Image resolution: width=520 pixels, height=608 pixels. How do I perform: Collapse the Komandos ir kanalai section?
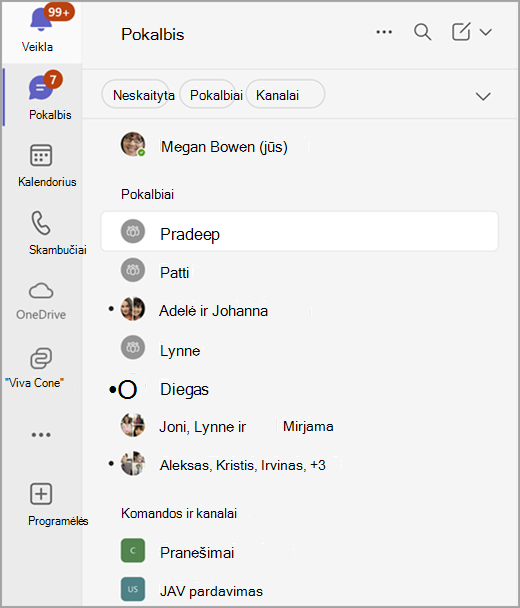(179, 513)
